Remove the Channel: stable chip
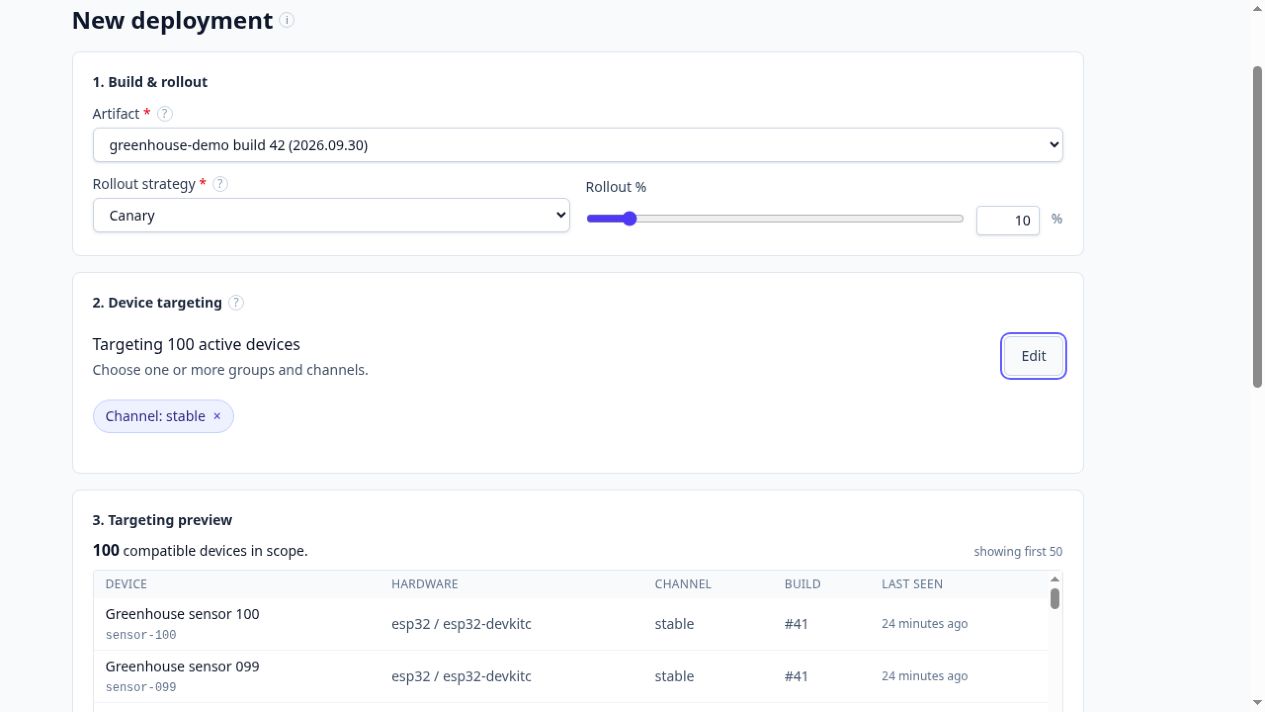This screenshot has height=712, width=1265. (x=217, y=416)
